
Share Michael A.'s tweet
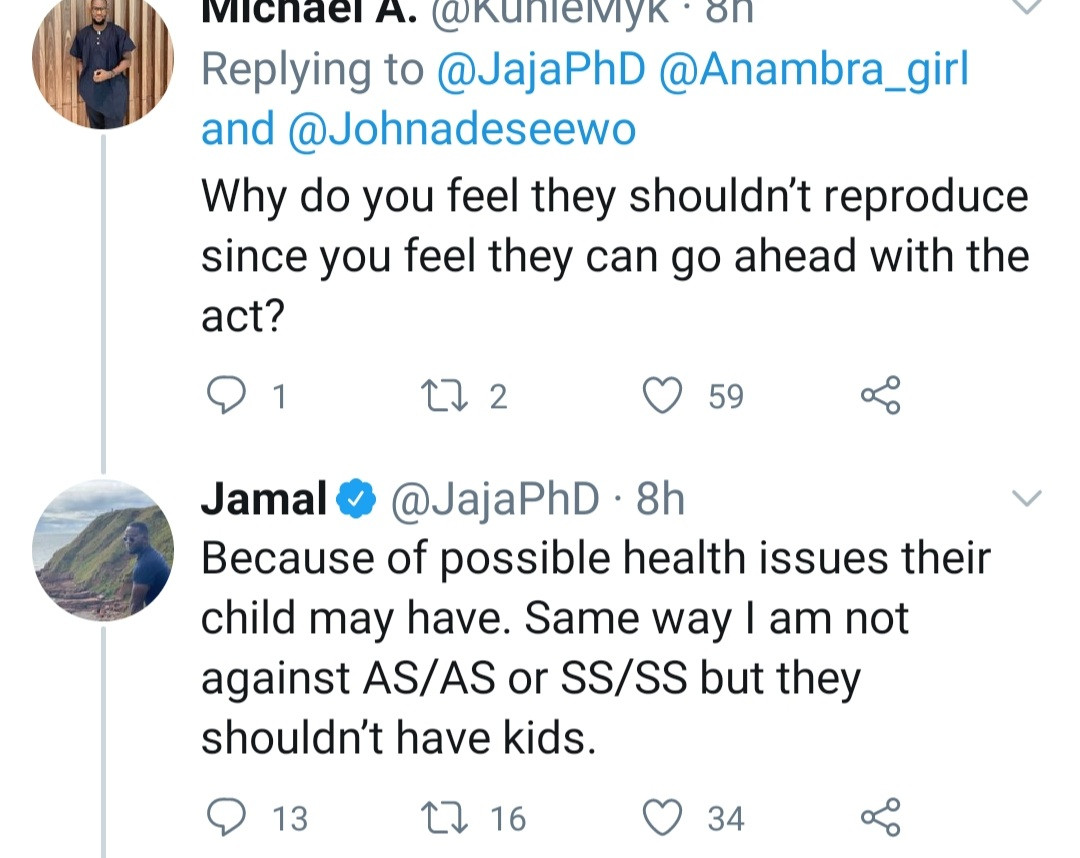pyautogui.click(x=880, y=396)
